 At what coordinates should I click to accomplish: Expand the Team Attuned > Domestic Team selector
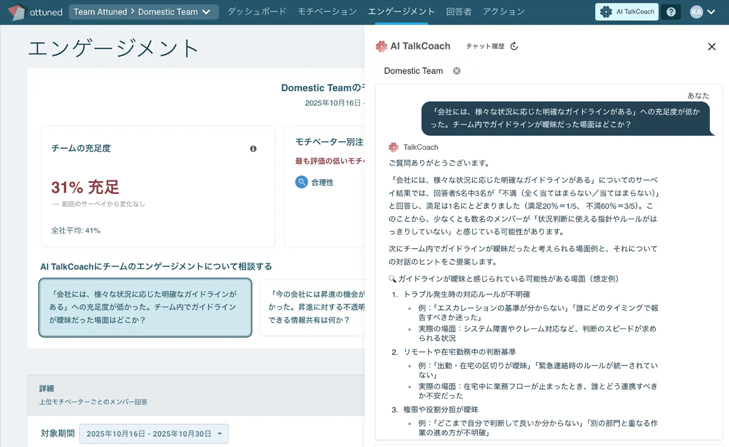(x=143, y=12)
